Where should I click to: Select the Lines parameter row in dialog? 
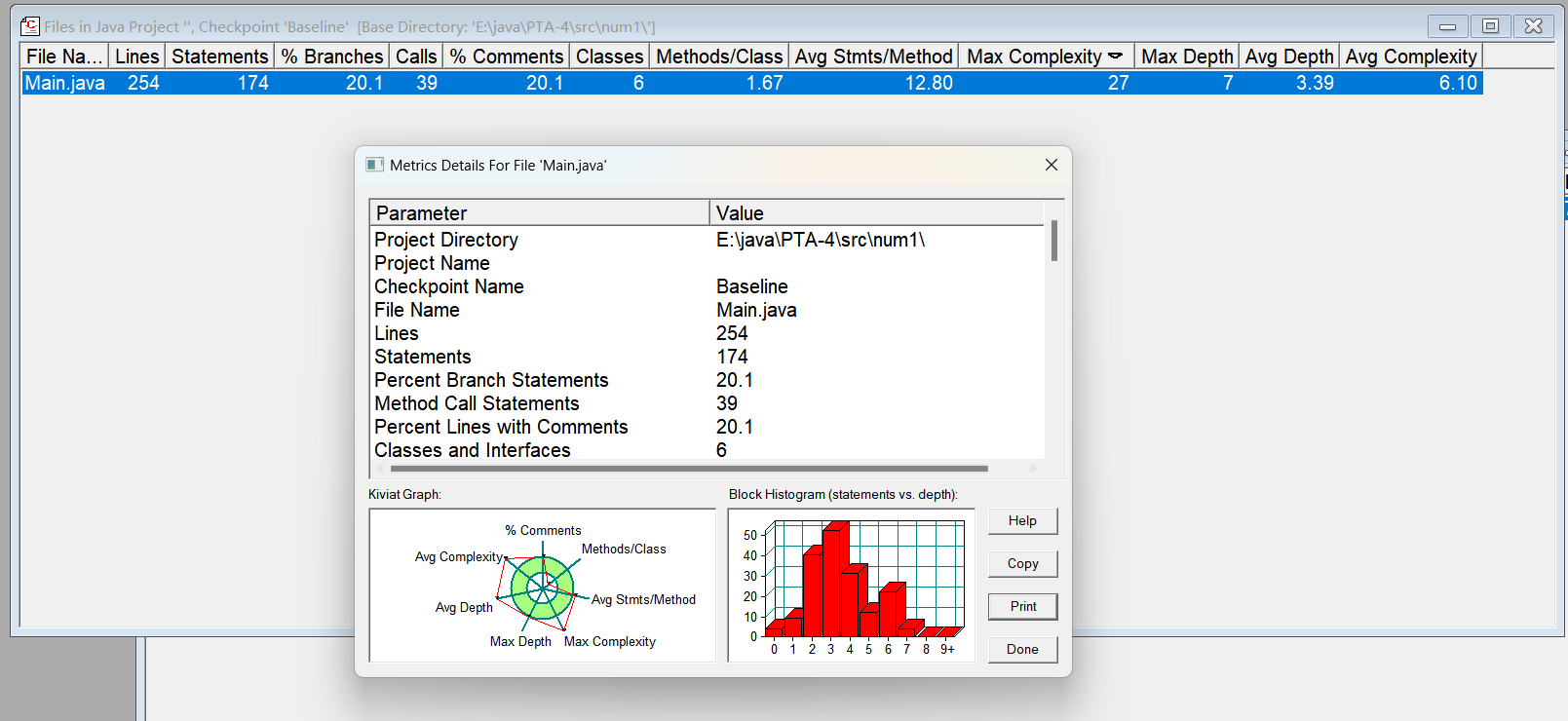(x=708, y=333)
